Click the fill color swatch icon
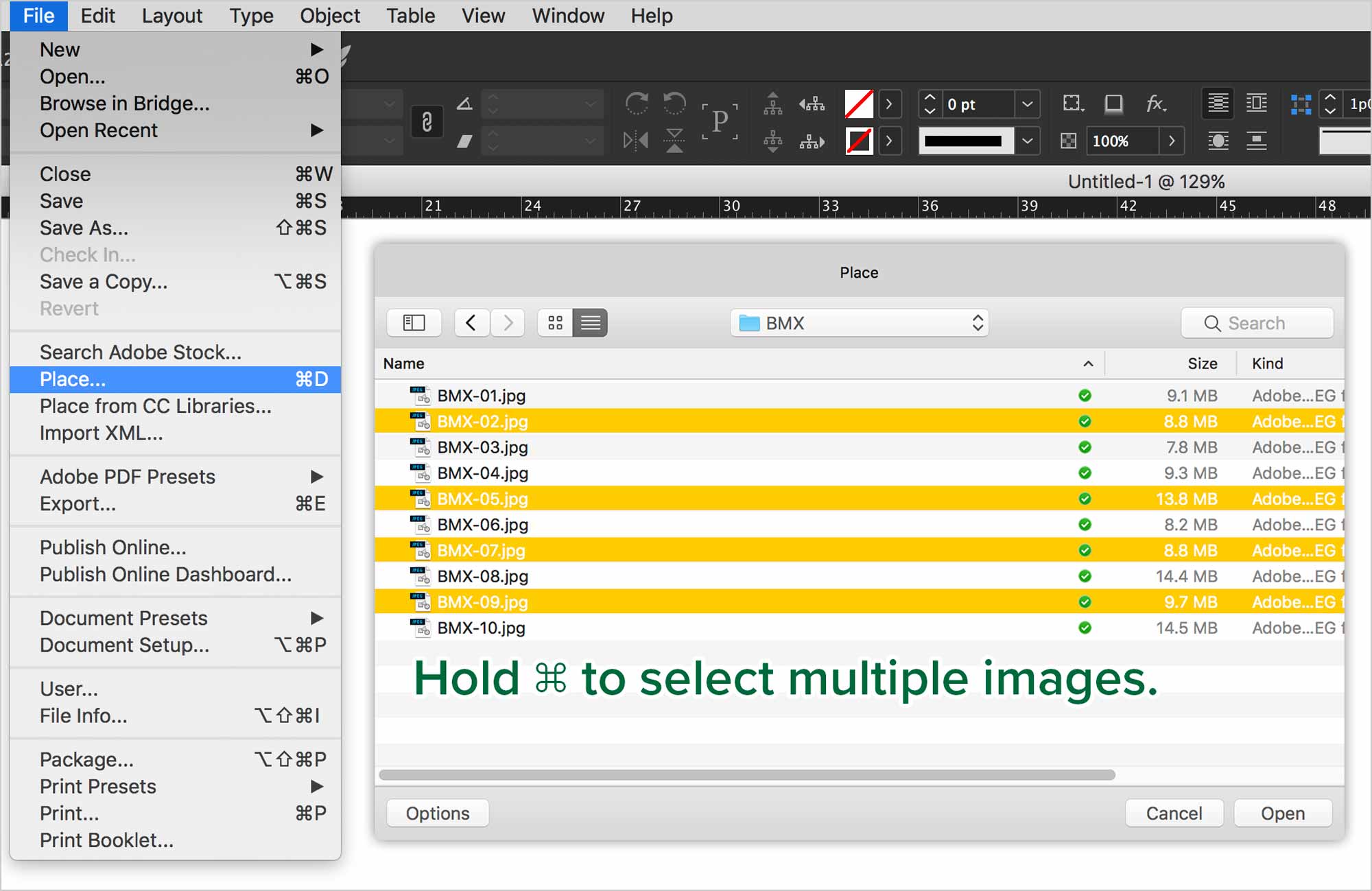This screenshot has width=1372, height=891. [x=858, y=103]
